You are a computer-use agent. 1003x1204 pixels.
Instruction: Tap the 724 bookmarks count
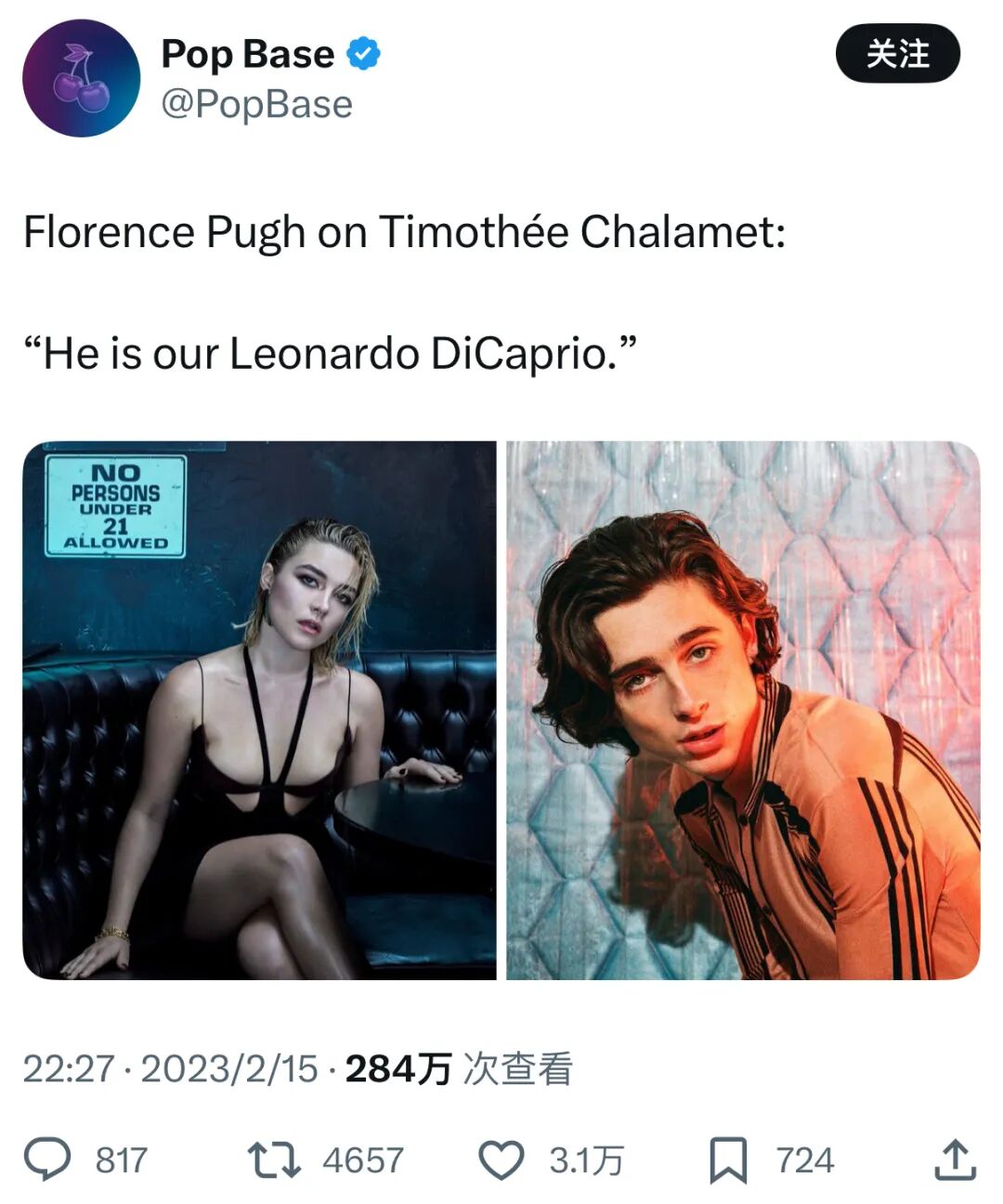click(805, 1160)
